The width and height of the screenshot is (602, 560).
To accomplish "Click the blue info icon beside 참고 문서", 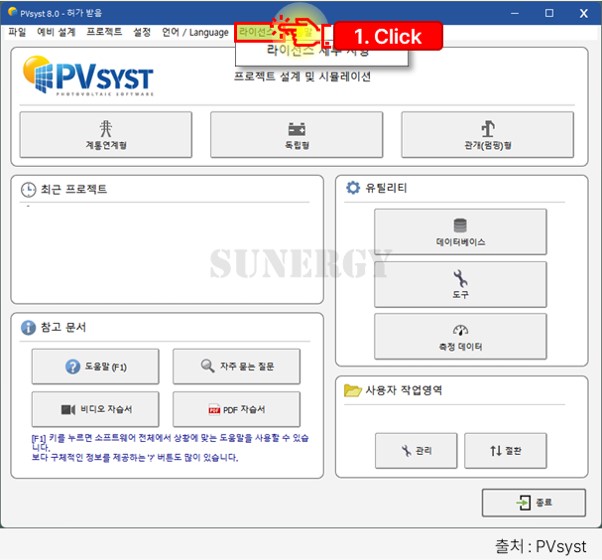I will click(x=28, y=327).
